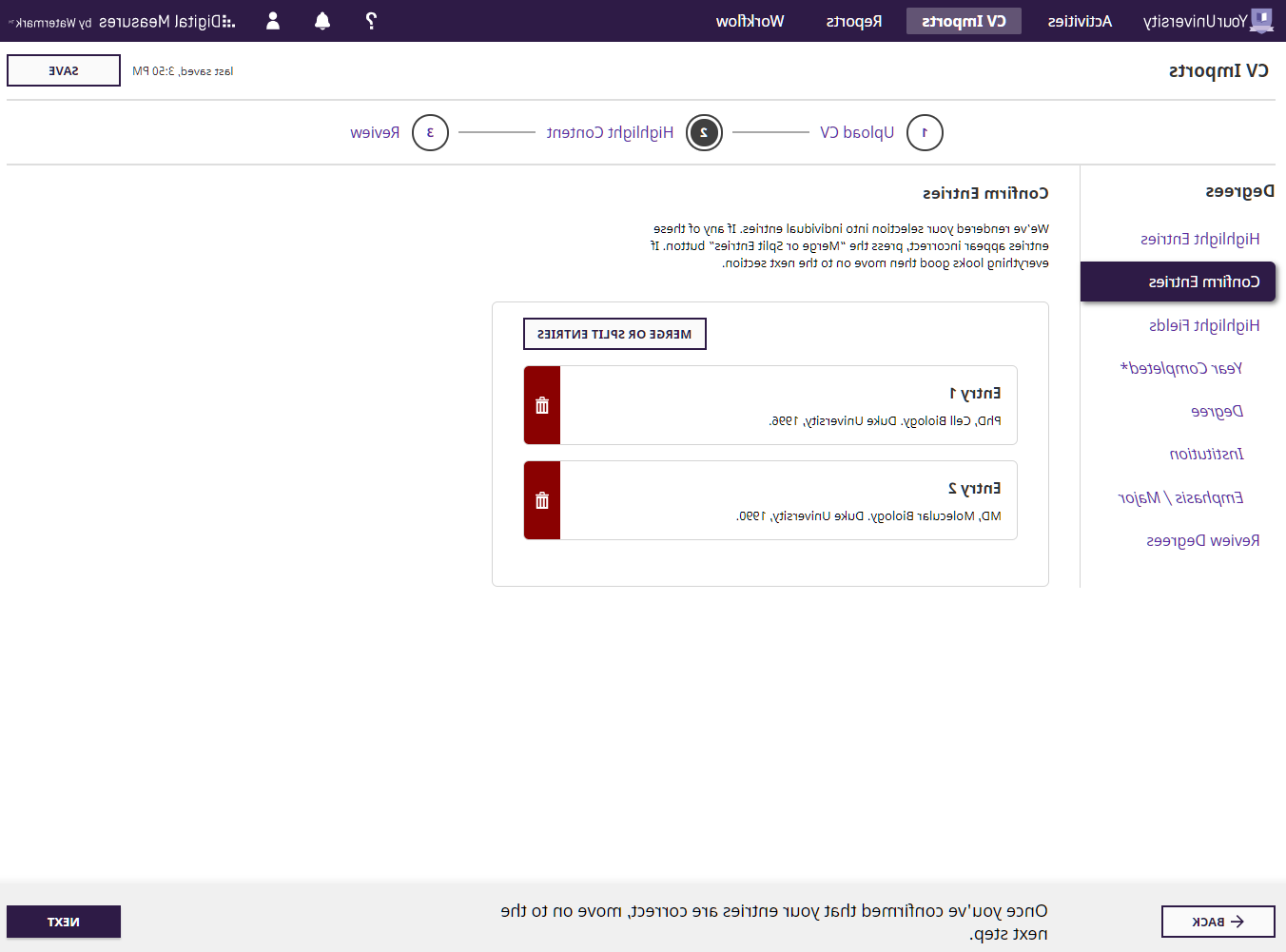Click the Degrees sidebar heading
1286x952 pixels.
point(1239,191)
